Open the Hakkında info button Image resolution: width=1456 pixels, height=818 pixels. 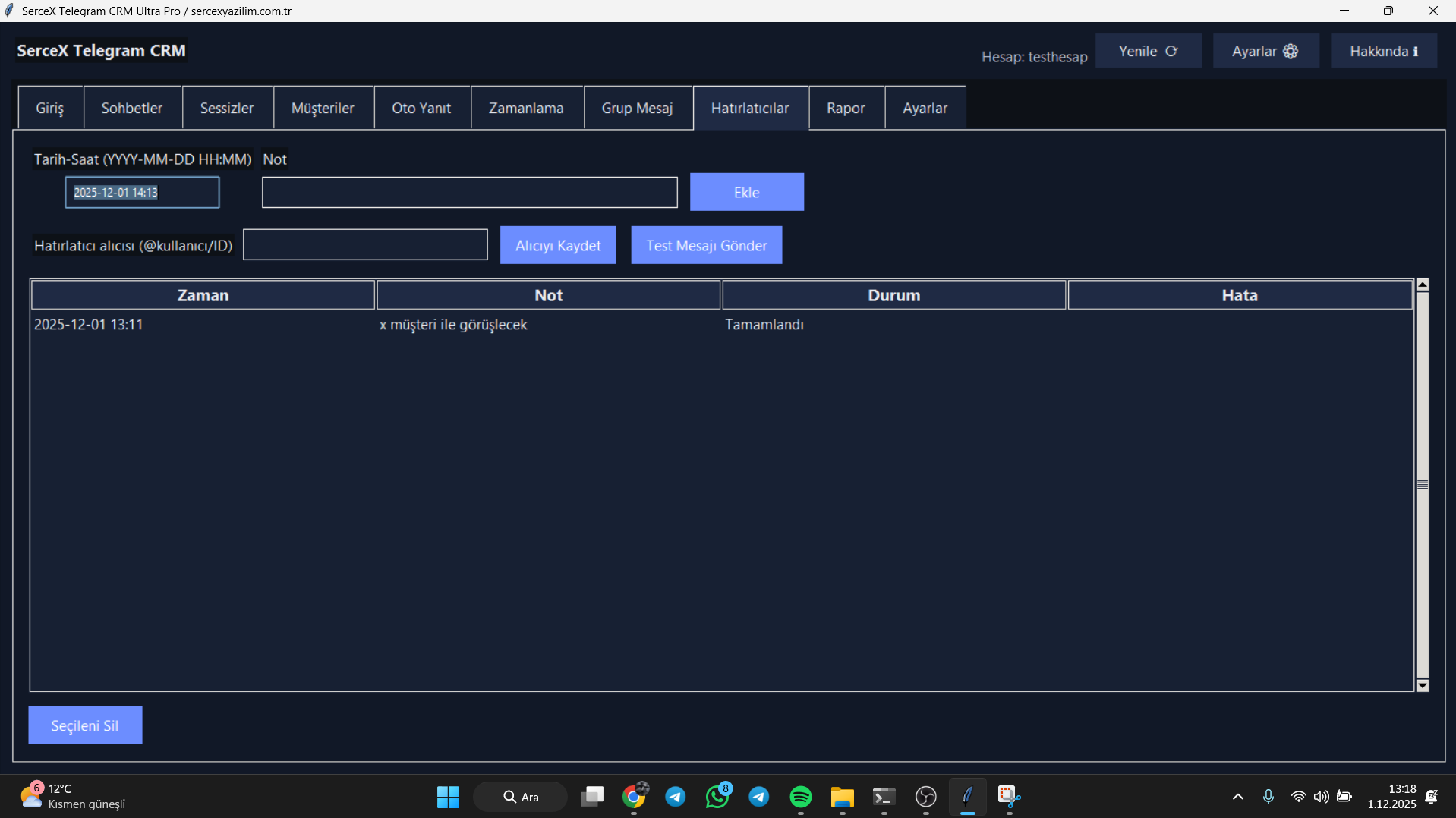pyautogui.click(x=1382, y=51)
